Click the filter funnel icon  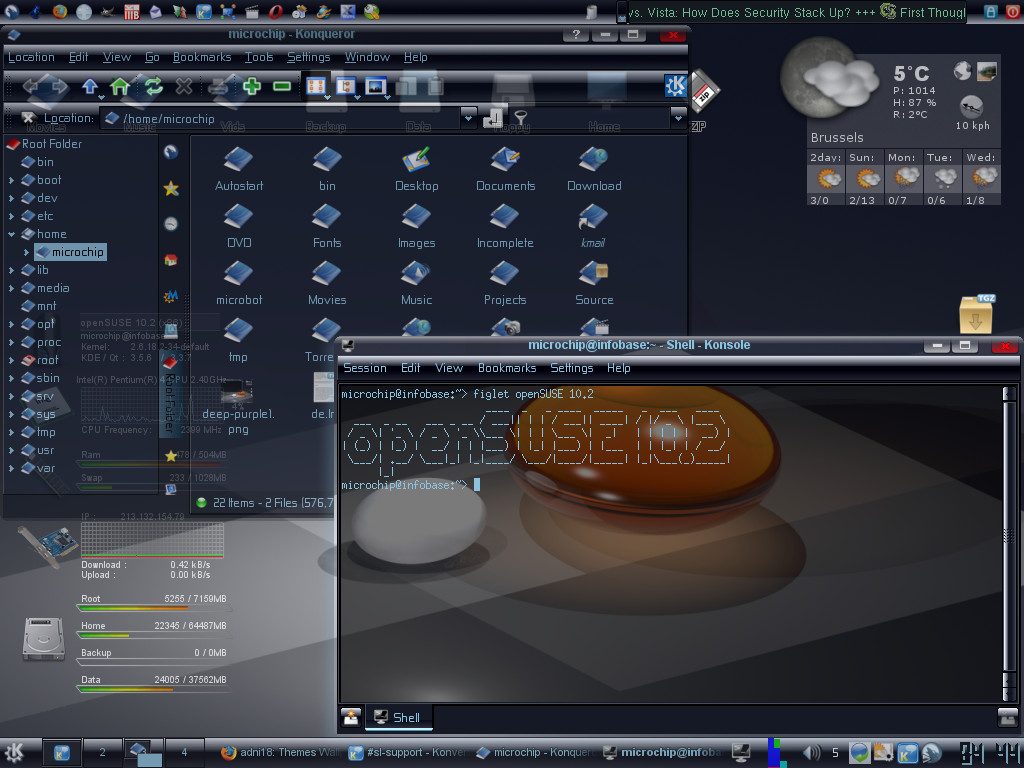[520, 118]
